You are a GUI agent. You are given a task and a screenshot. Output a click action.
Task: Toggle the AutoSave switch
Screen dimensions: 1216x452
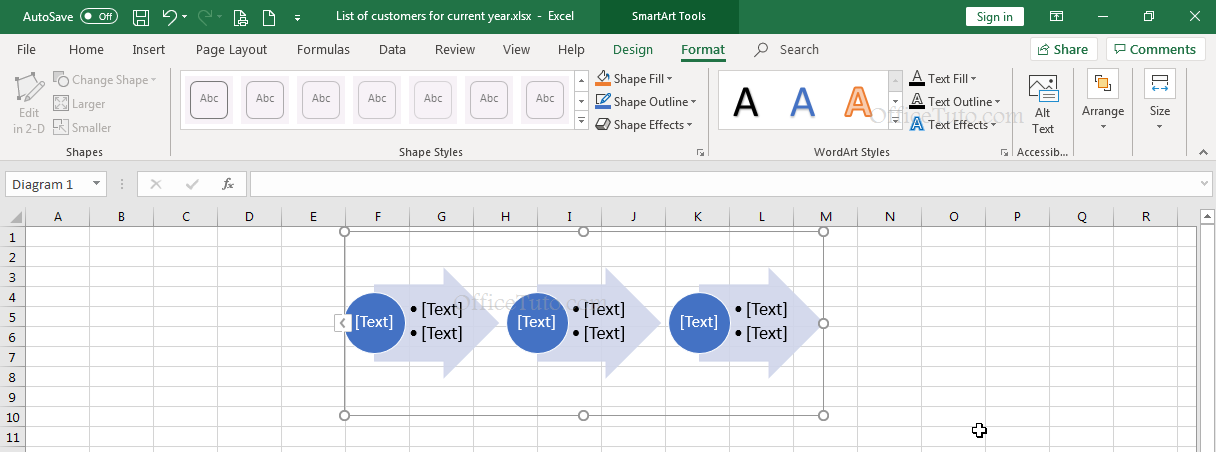pos(98,17)
